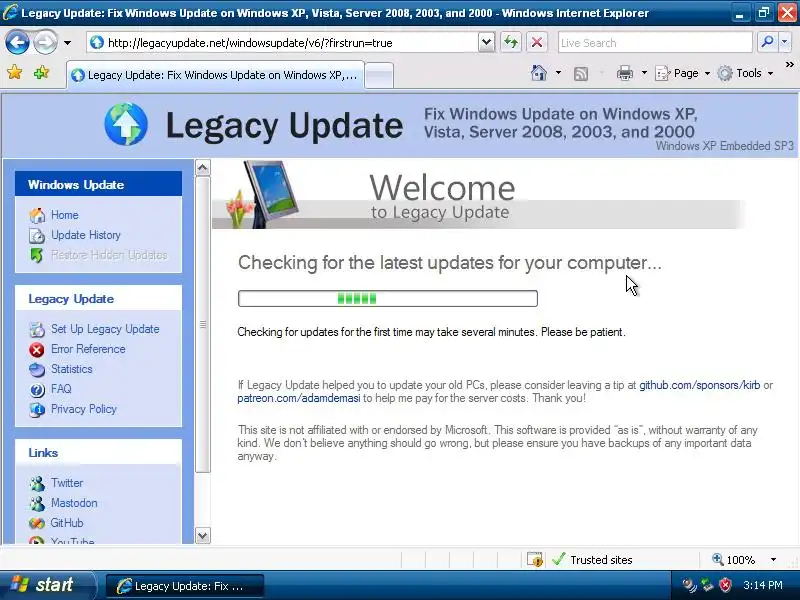Open a new blank tab
The image size is (800, 600).
379,76
